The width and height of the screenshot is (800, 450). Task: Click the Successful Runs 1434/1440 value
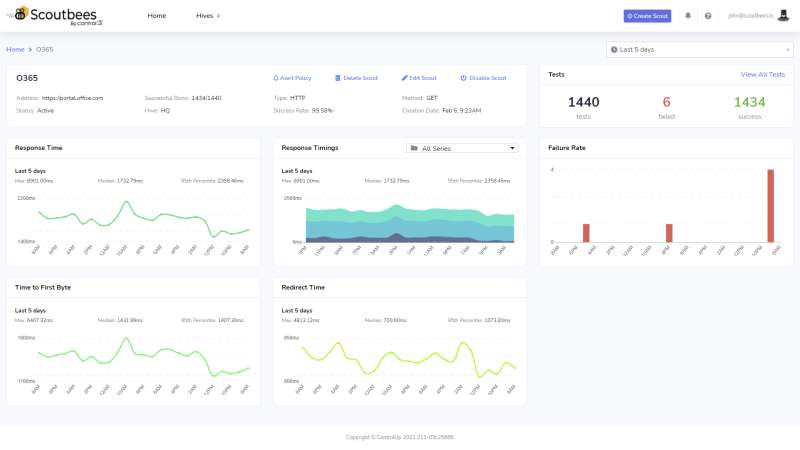pyautogui.click(x=206, y=98)
